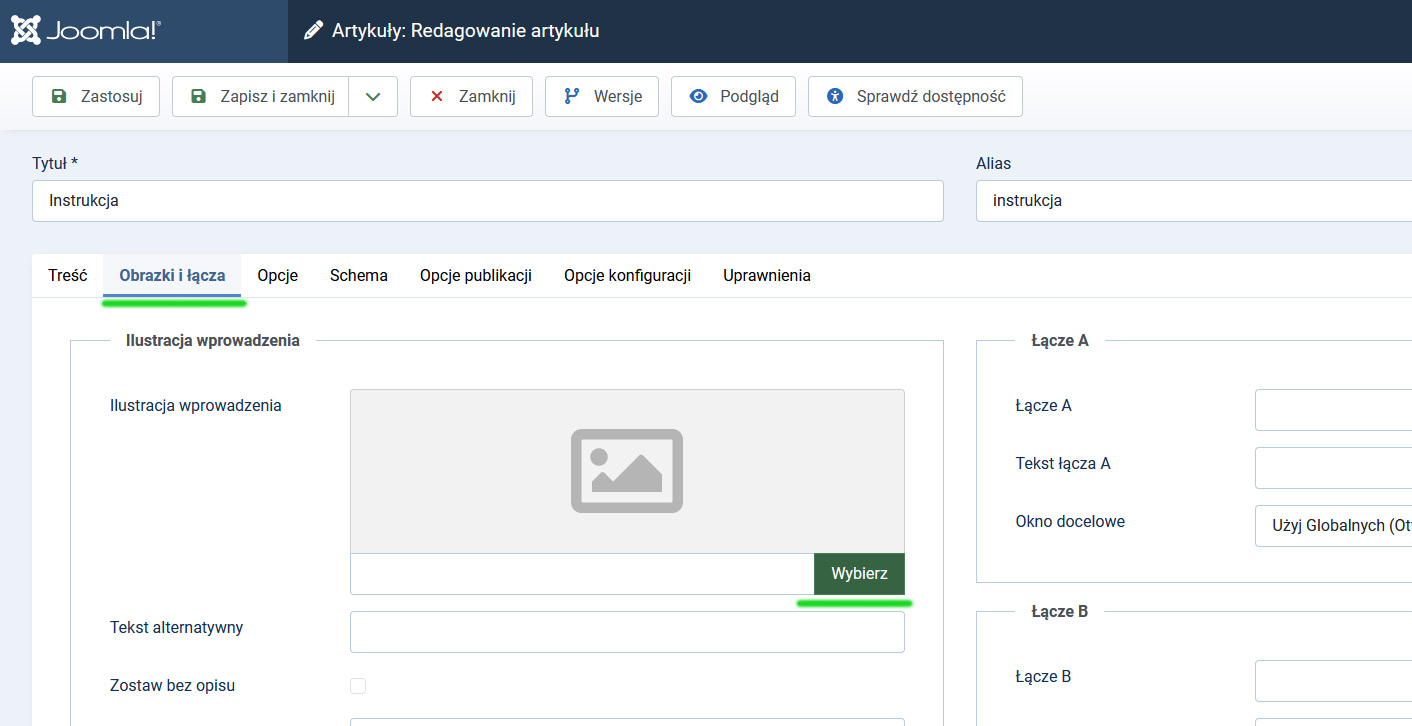The height and width of the screenshot is (726, 1412).
Task: Click the accessibility icon on Sprawdź dostępność
Action: (x=836, y=97)
